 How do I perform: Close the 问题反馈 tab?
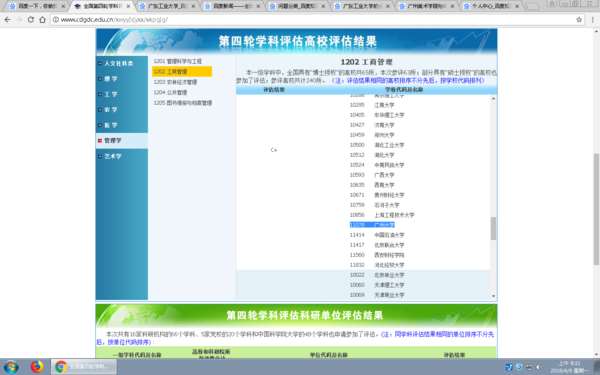(x=323, y=6)
